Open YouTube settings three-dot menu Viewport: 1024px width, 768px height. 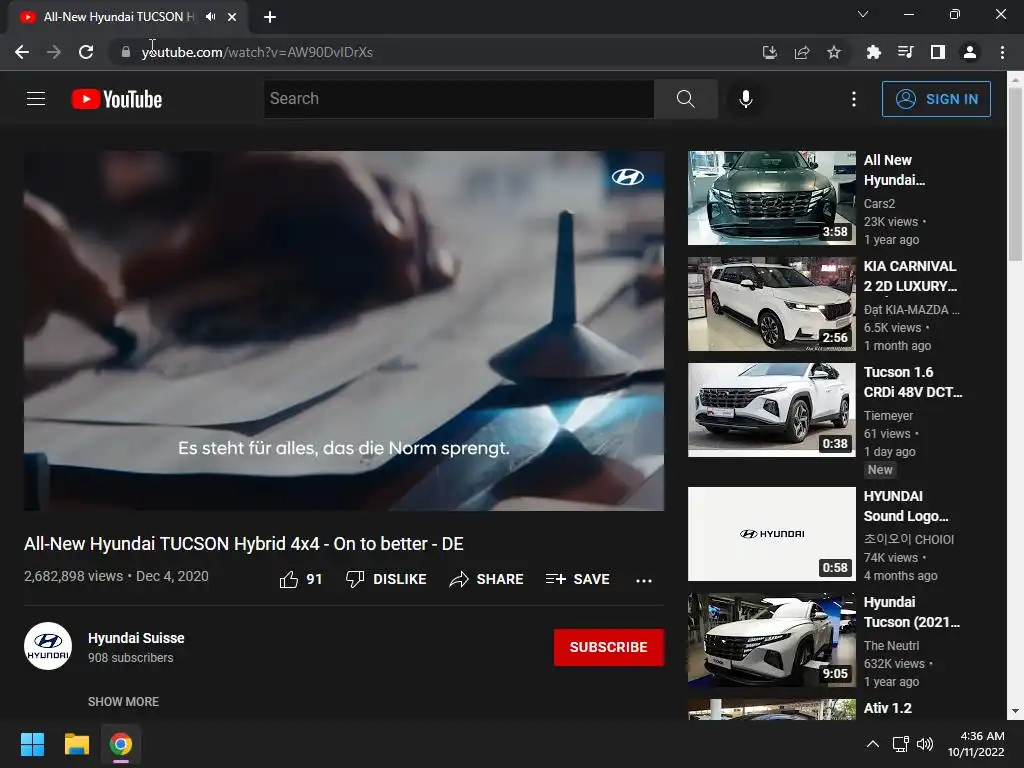[x=854, y=99]
